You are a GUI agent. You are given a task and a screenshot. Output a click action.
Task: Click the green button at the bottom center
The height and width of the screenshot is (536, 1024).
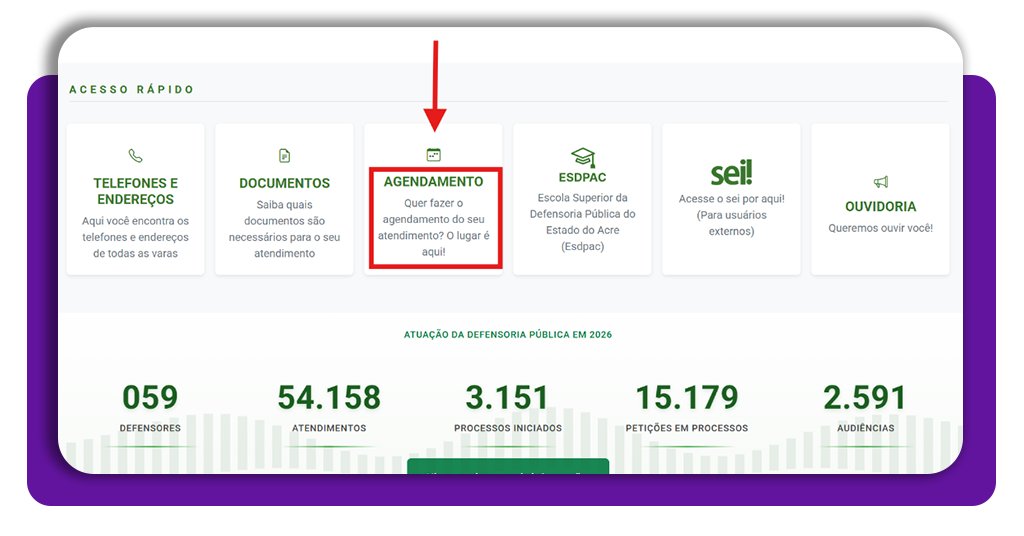(x=508, y=466)
